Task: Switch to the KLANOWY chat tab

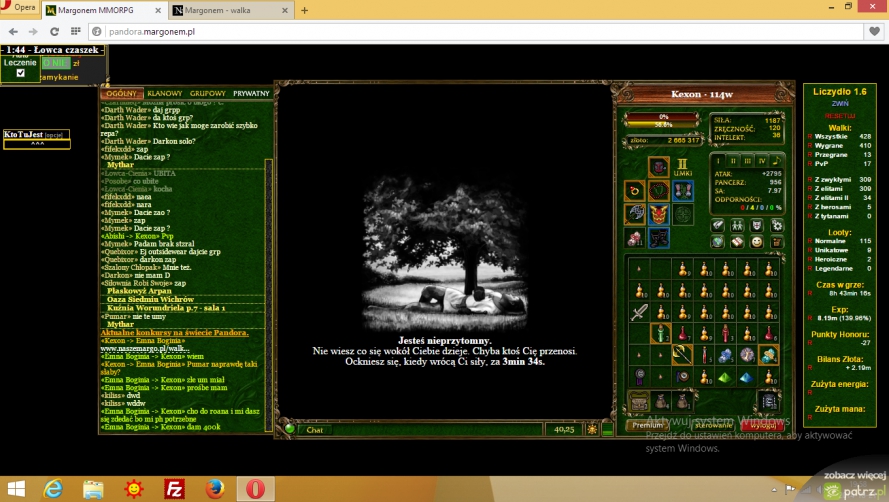Action: click(x=164, y=93)
